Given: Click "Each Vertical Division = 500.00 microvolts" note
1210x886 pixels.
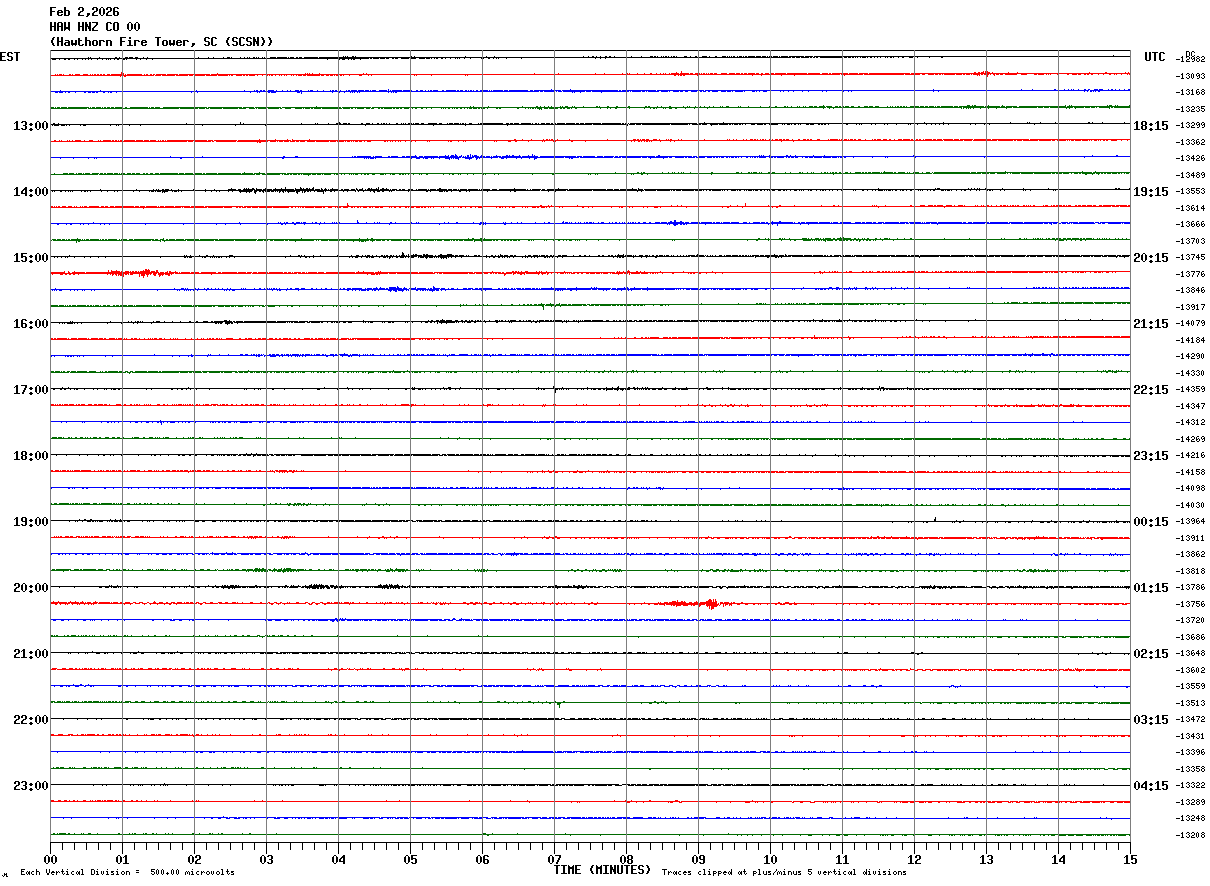Looking at the screenshot, I should (x=127, y=872).
